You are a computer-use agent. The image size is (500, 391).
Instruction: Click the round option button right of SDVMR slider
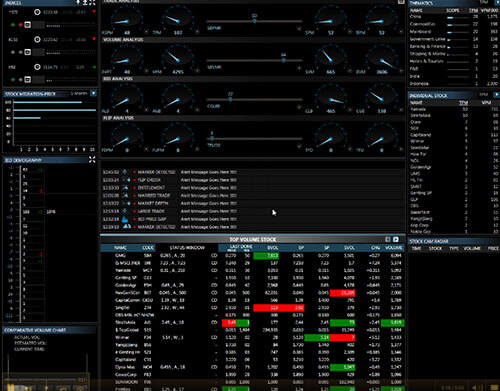(x=299, y=68)
